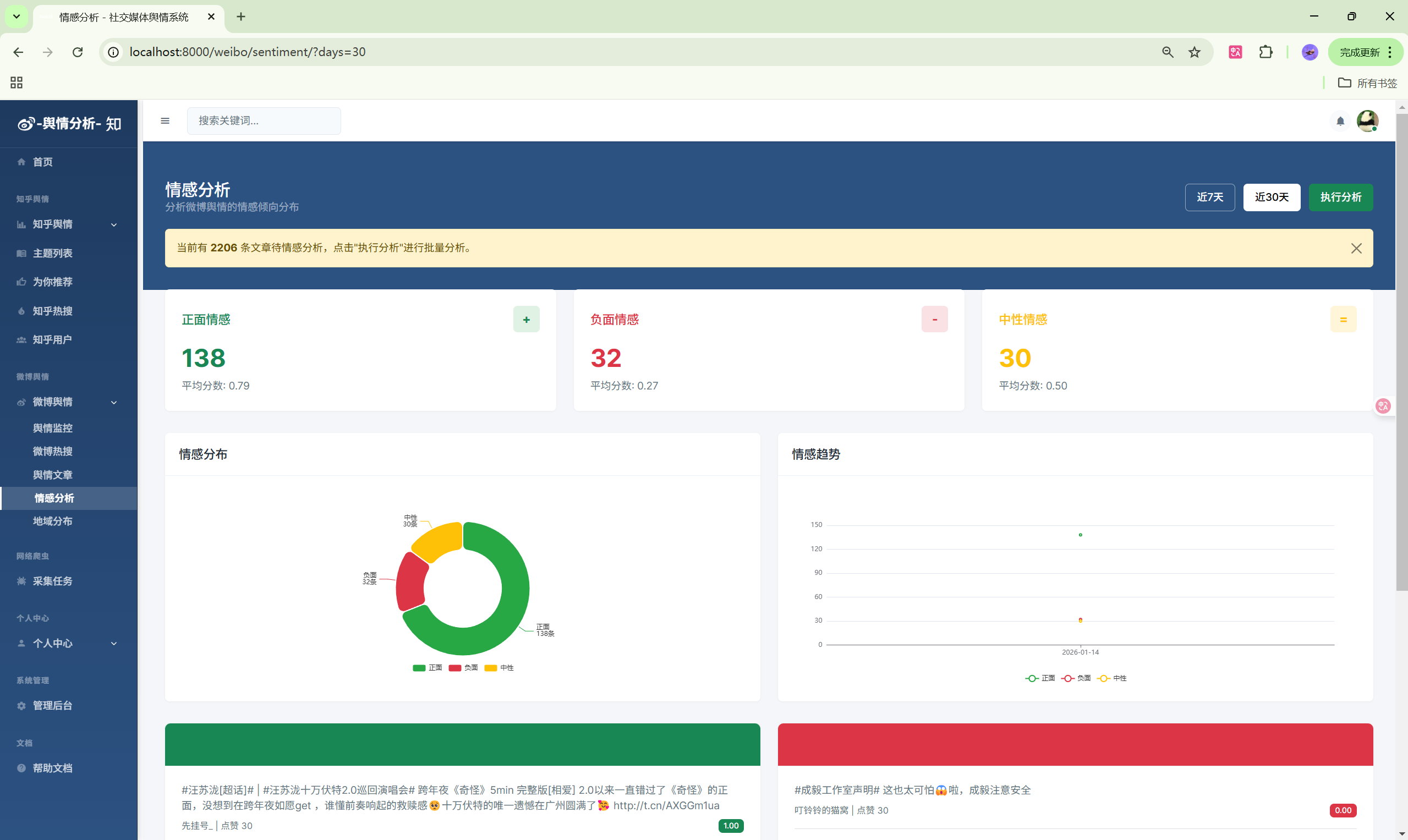Focus the 搜索关键词 search field

point(264,120)
